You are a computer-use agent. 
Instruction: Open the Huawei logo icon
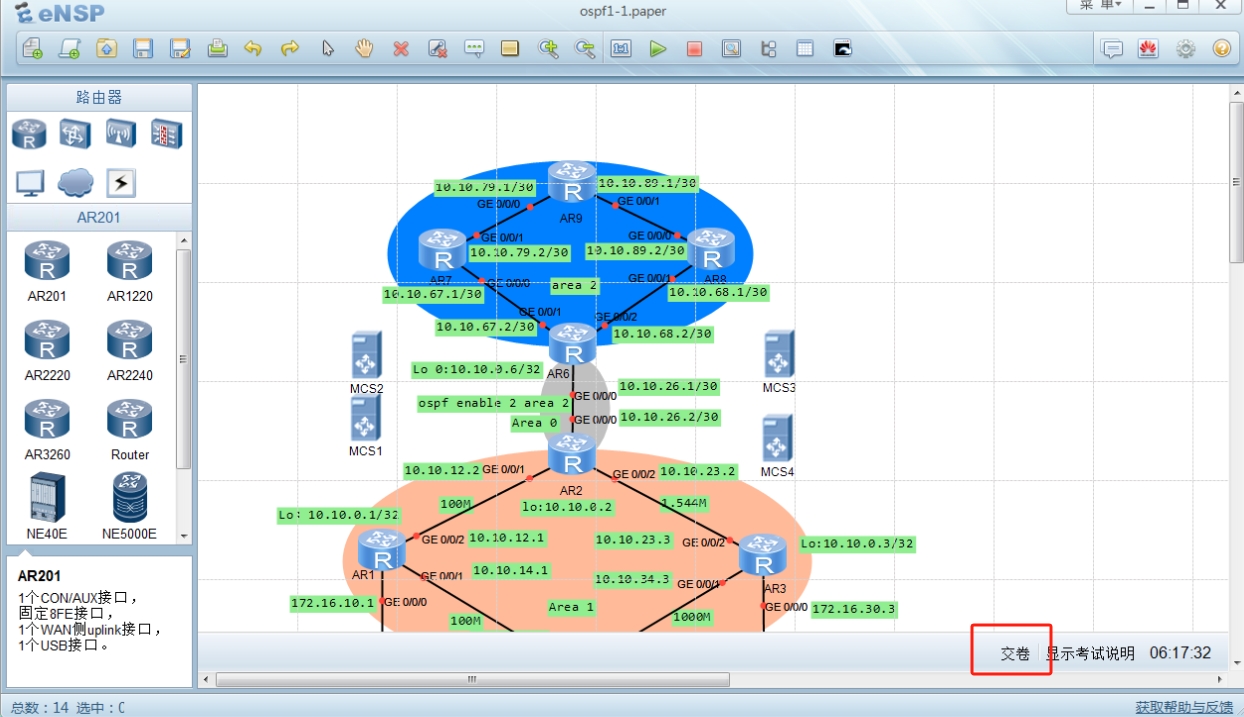click(1148, 48)
